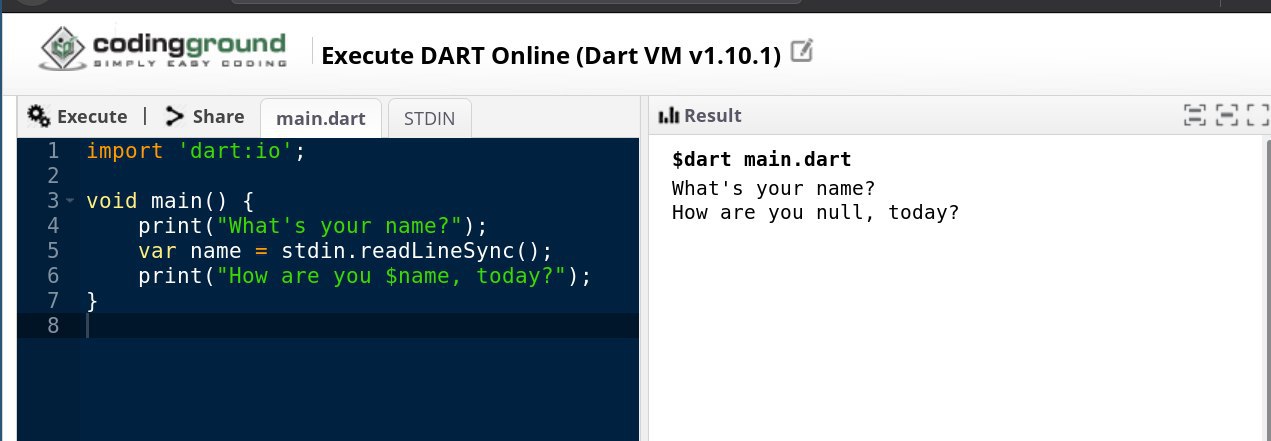This screenshot has width=1271, height=441.
Task: Click the edit title pencil icon
Action: (x=801, y=51)
